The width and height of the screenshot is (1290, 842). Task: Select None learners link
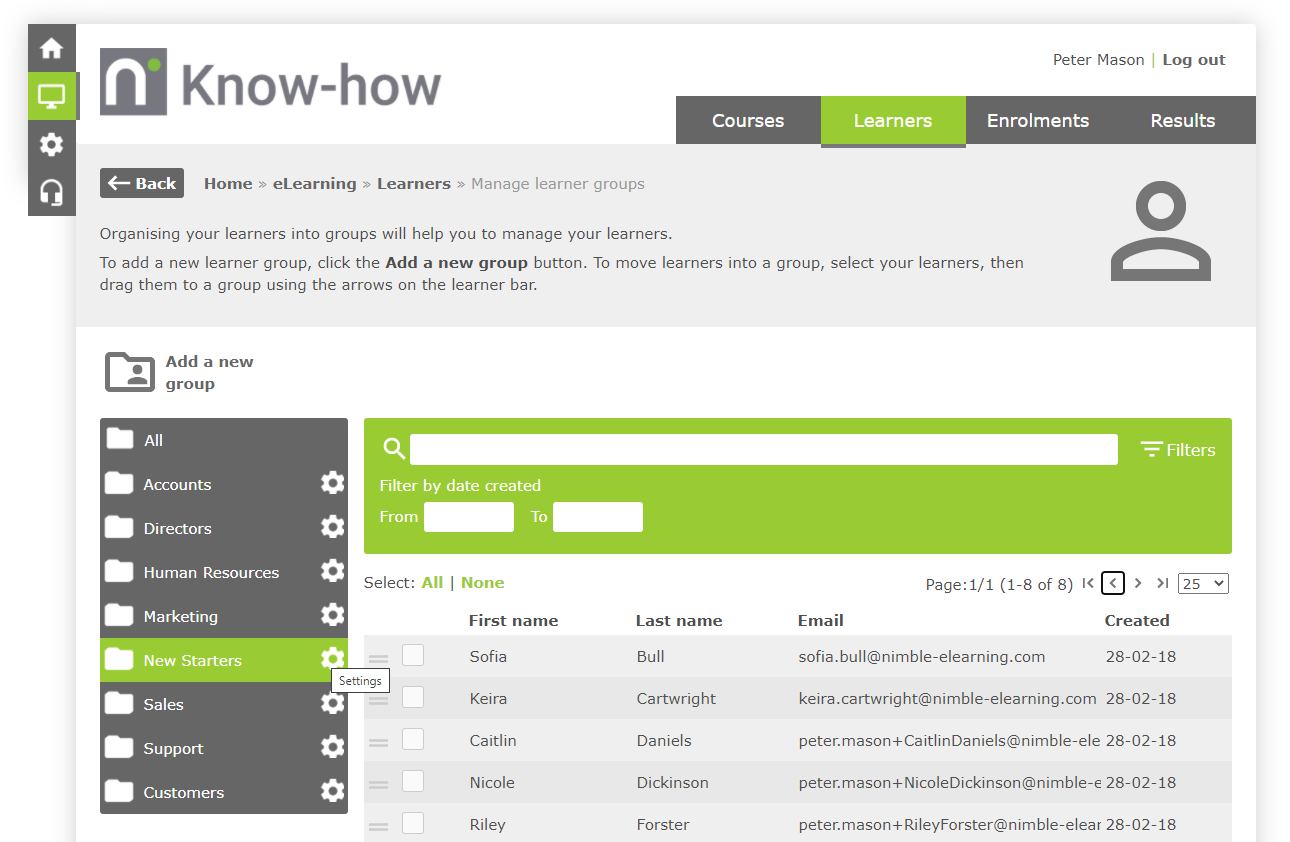click(x=483, y=583)
